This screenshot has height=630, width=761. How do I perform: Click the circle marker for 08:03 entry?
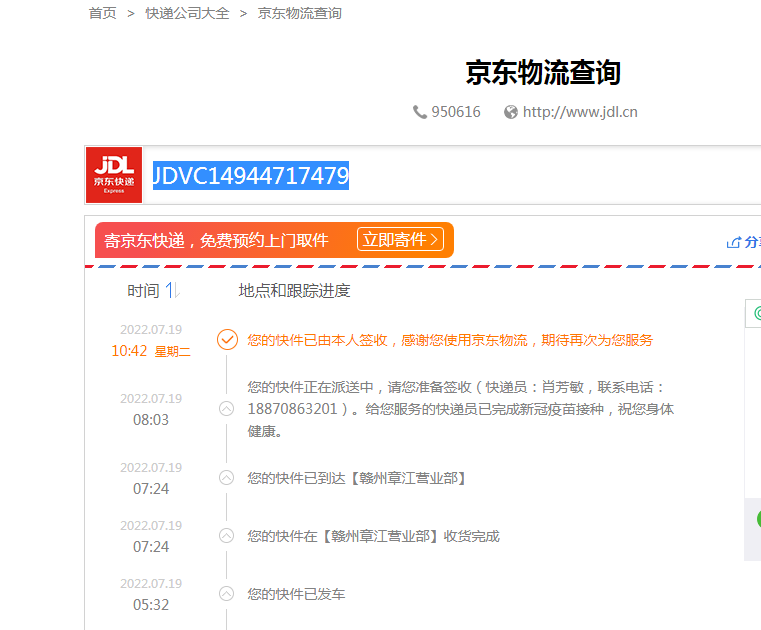[x=226, y=409]
